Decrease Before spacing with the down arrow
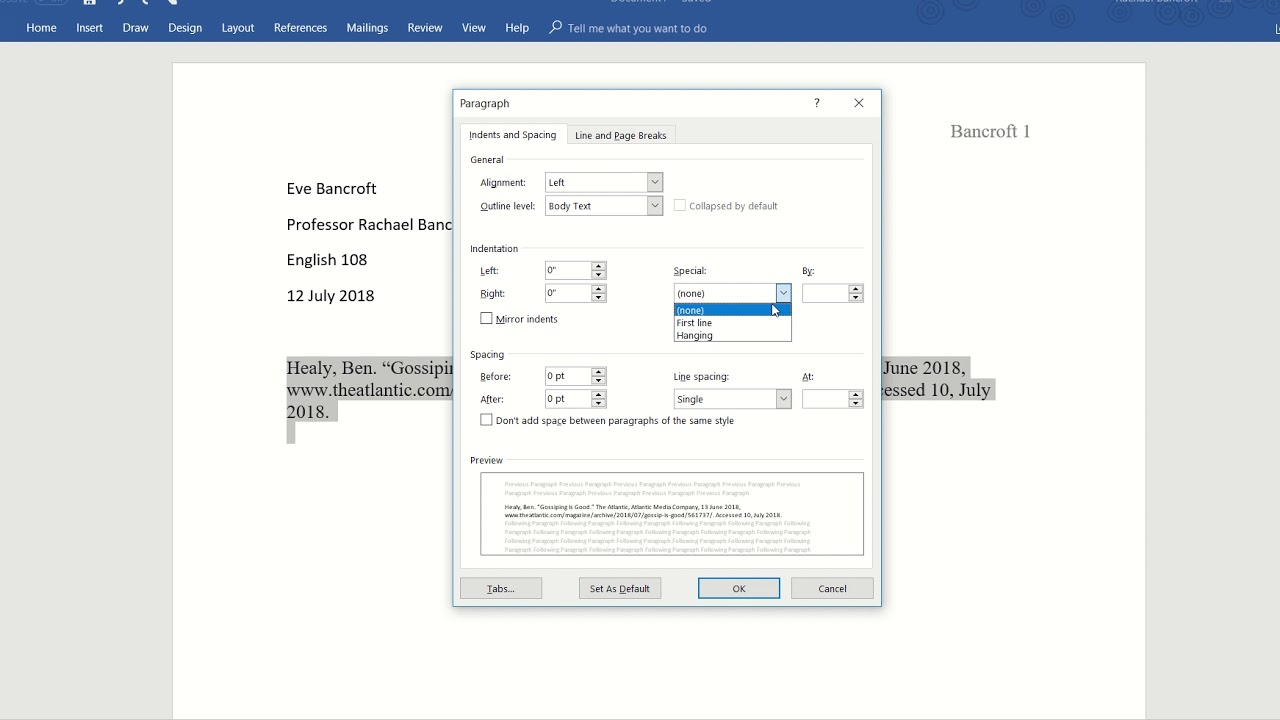The width and height of the screenshot is (1280, 720). point(599,381)
